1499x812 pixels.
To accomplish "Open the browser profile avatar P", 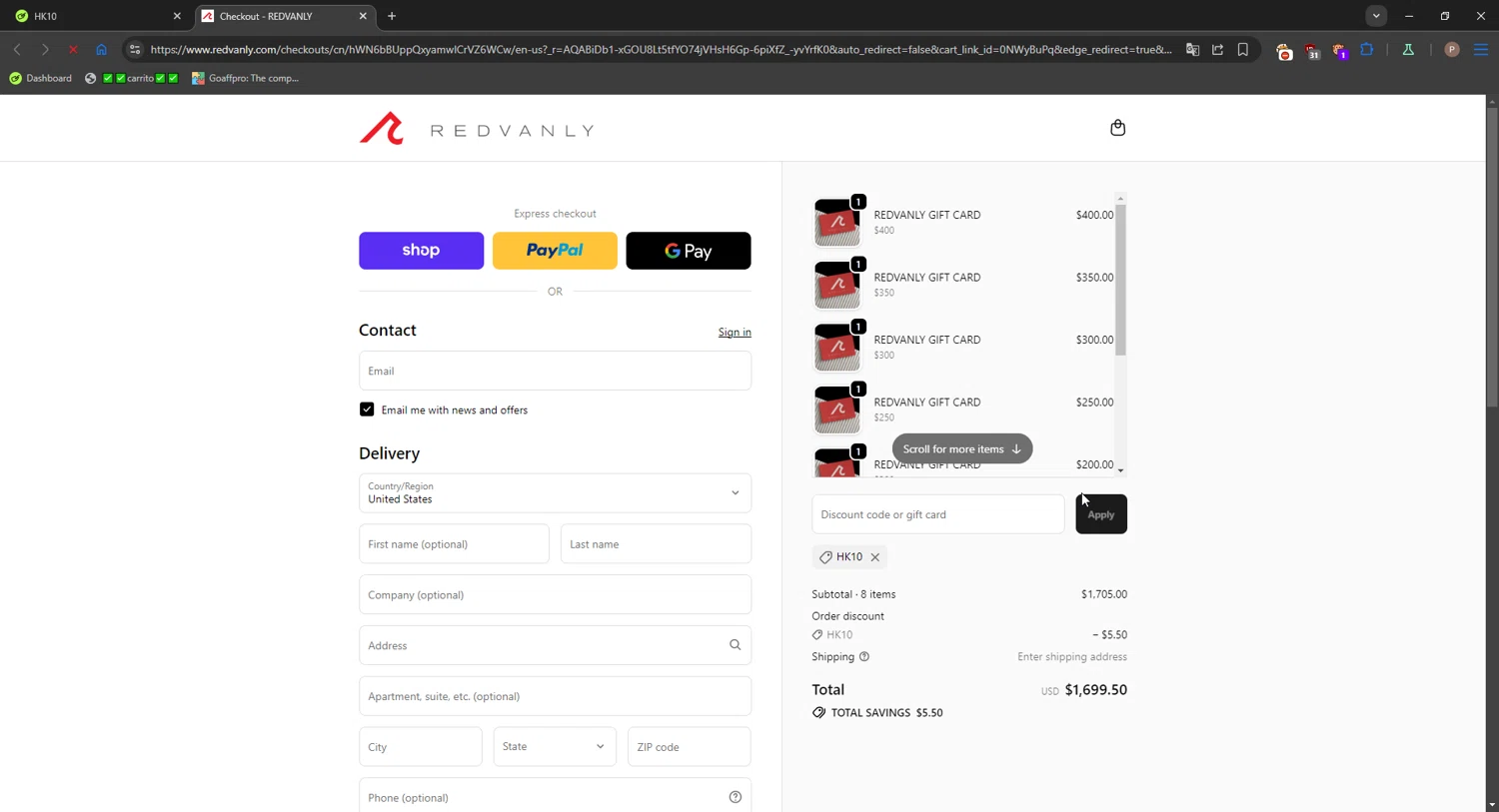I will click(1452, 49).
